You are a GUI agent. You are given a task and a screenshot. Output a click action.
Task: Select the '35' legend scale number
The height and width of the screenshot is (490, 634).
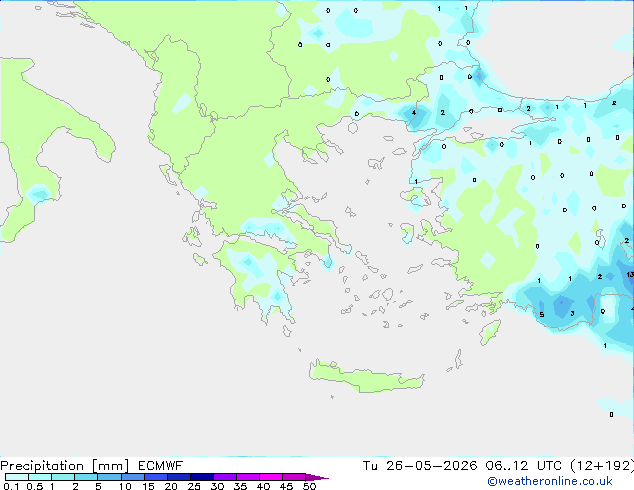[240, 486]
